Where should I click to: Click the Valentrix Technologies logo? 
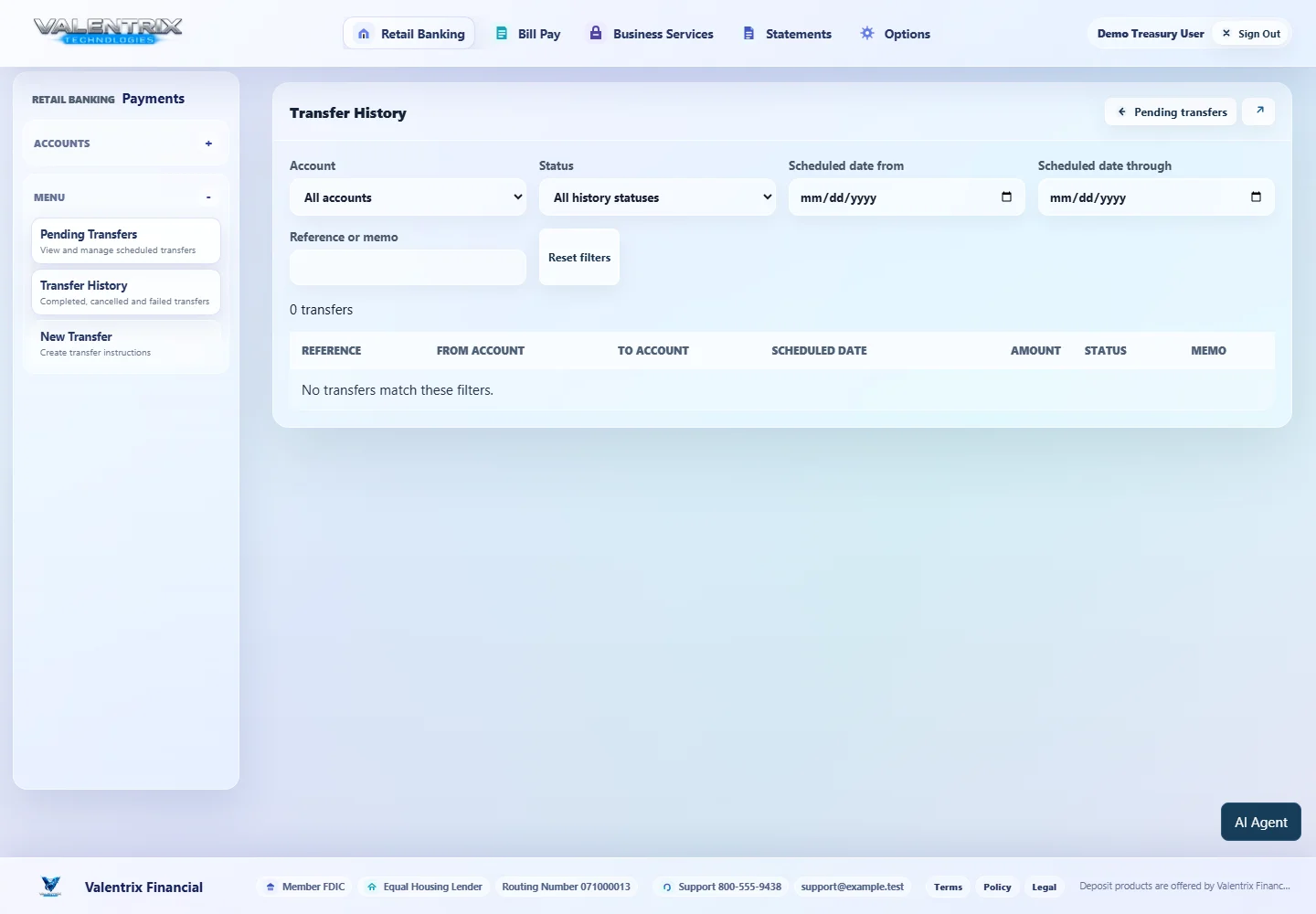tap(108, 32)
